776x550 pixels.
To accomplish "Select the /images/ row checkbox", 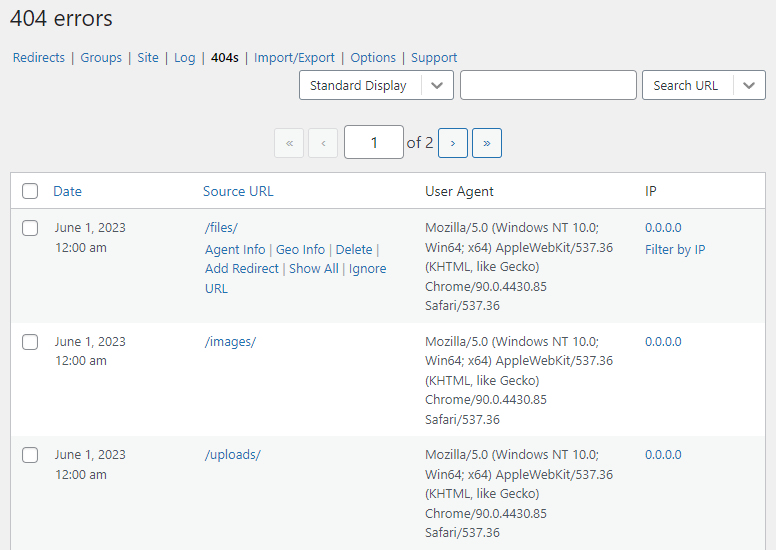I will click(x=30, y=342).
